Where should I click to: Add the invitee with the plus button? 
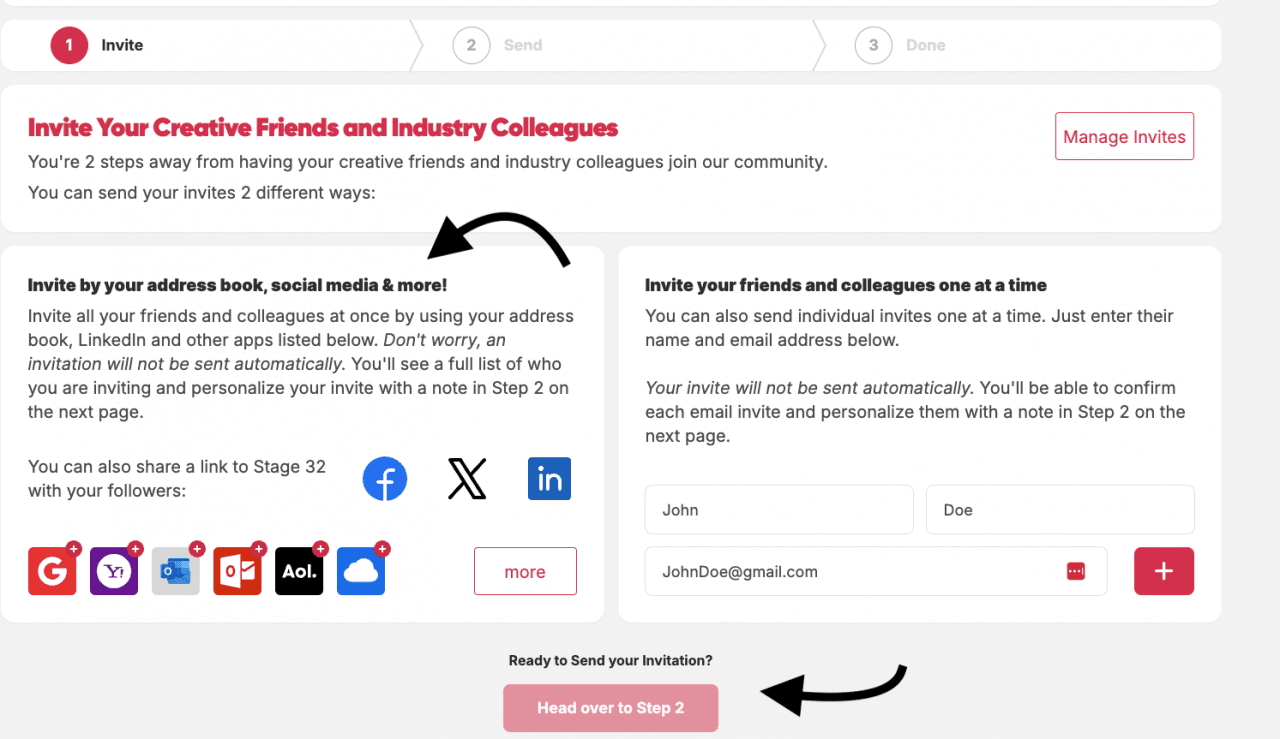pyautogui.click(x=1164, y=571)
